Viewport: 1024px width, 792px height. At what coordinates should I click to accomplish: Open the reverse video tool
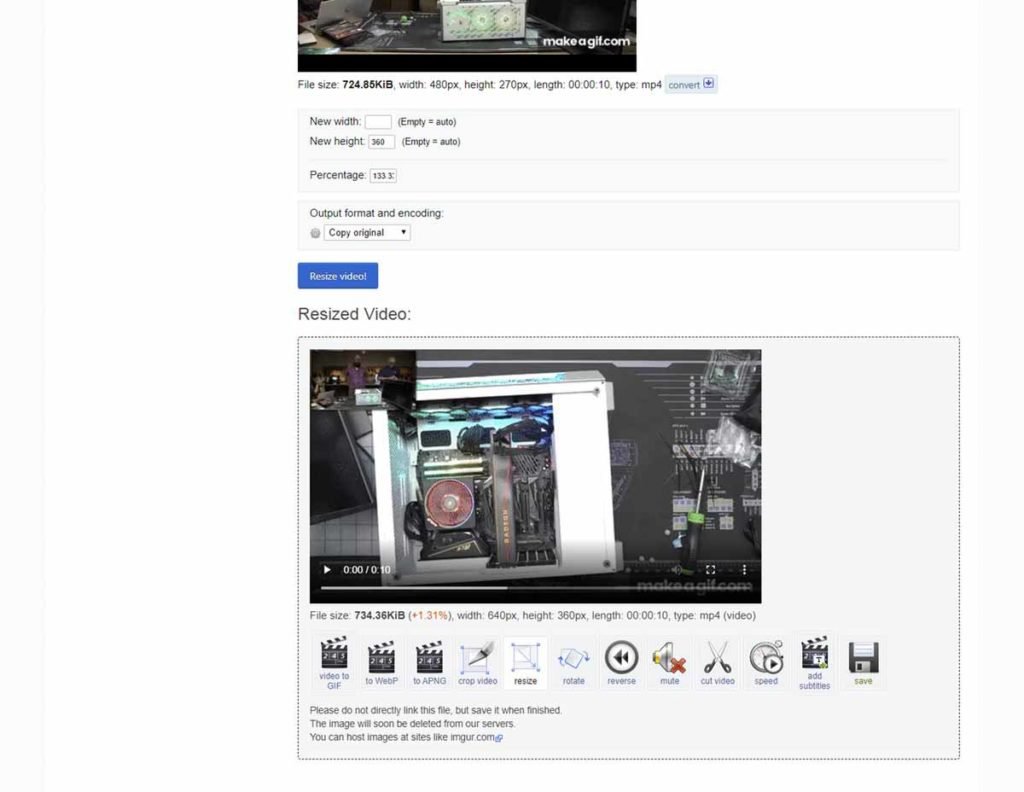click(x=621, y=662)
